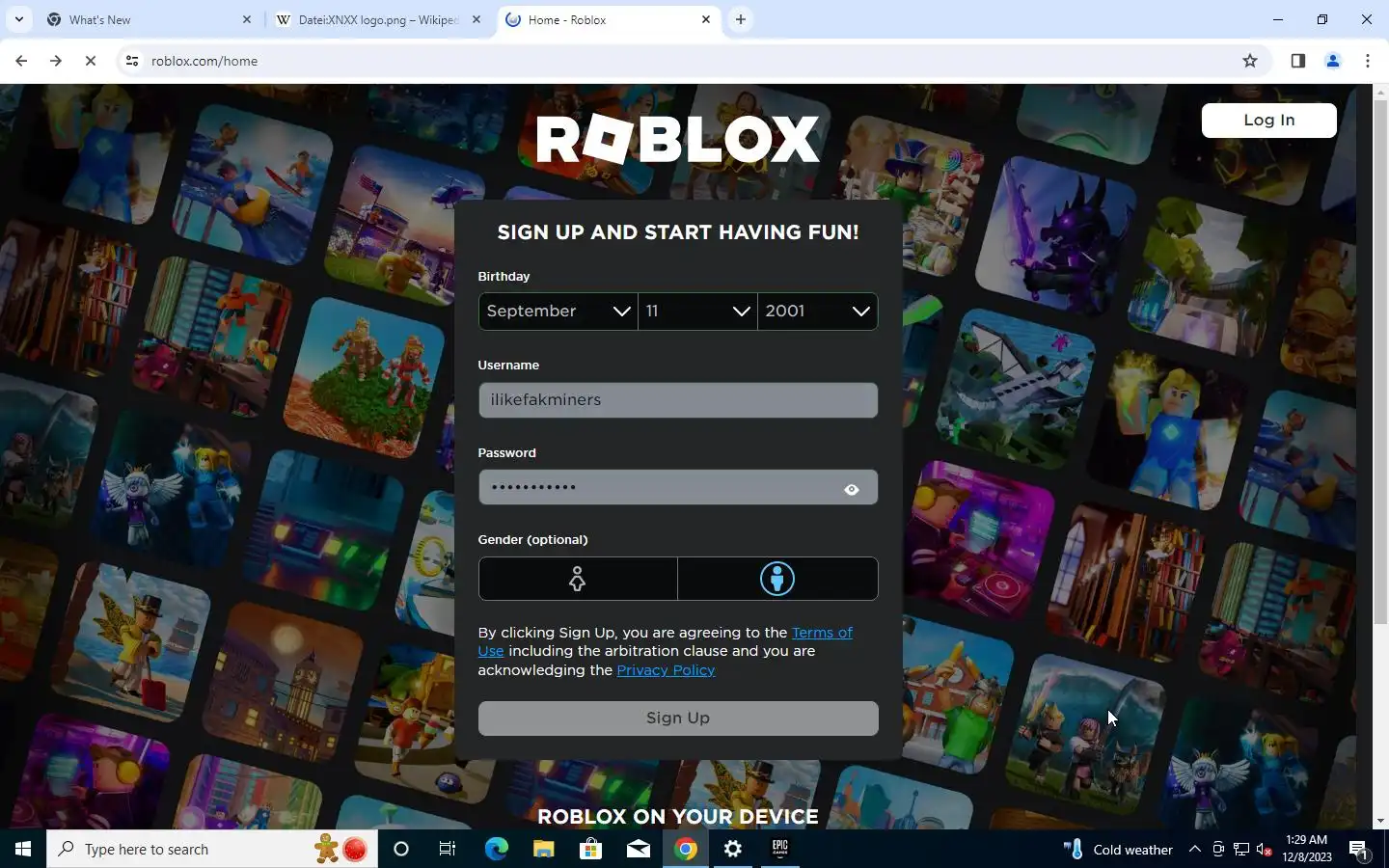The width and height of the screenshot is (1389, 868).
Task: Select the male gender option
Action: click(x=777, y=579)
